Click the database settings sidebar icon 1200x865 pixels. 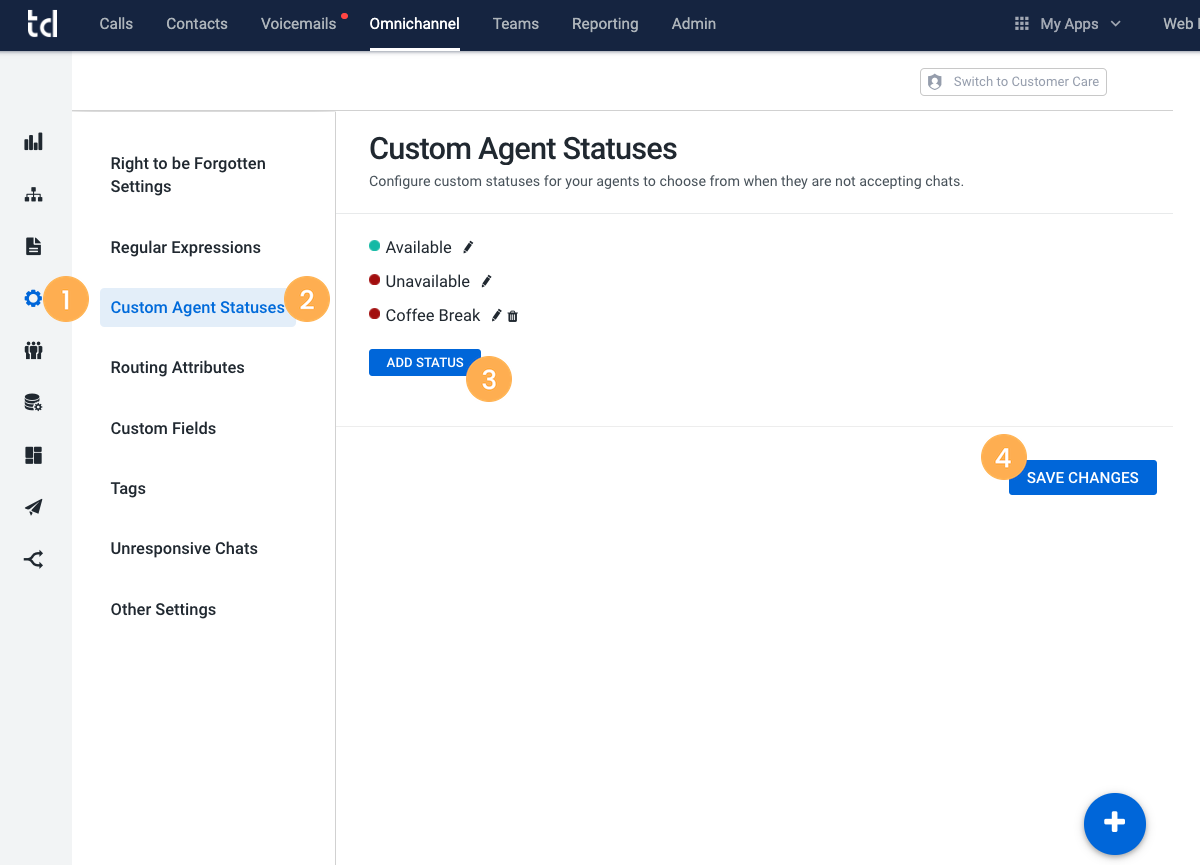34,403
